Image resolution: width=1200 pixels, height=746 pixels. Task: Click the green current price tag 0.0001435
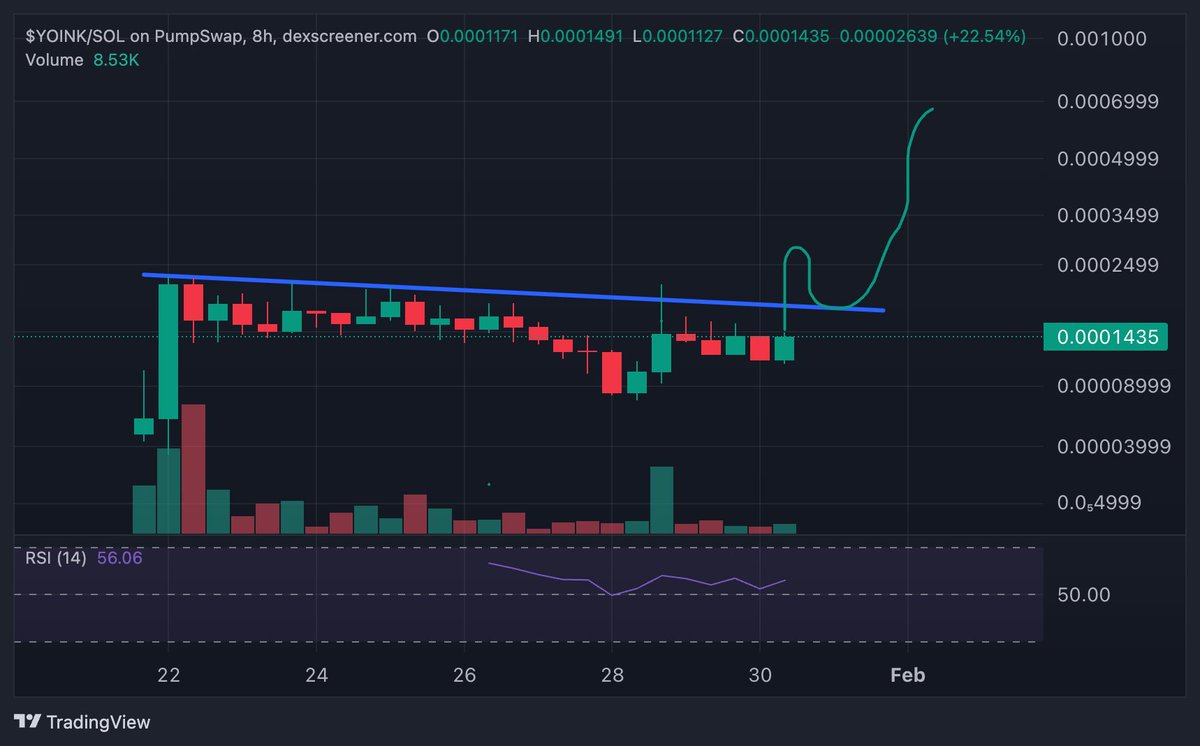tap(1104, 337)
